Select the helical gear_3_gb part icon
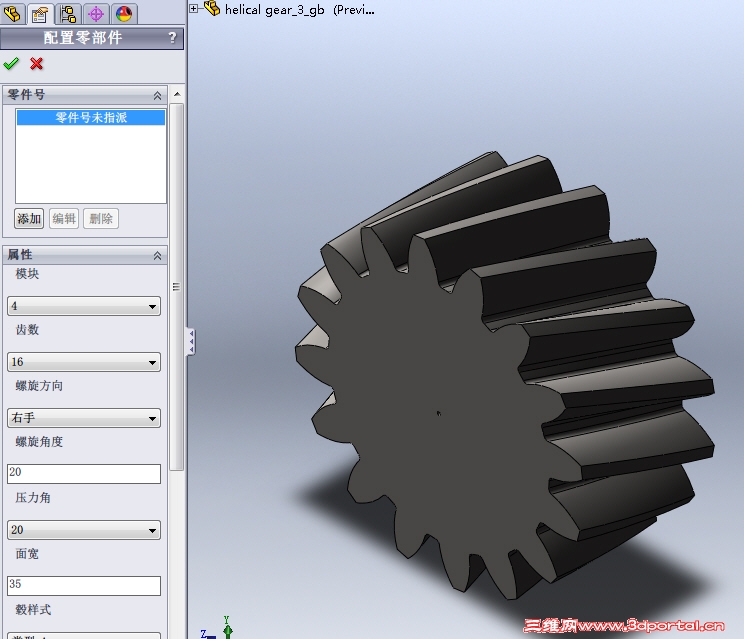The width and height of the screenshot is (744, 639). [212, 8]
